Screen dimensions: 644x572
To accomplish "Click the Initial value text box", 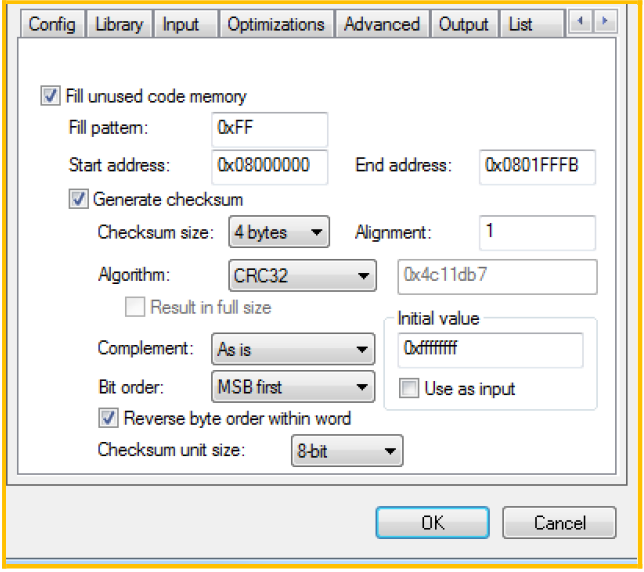I will 483,350.
